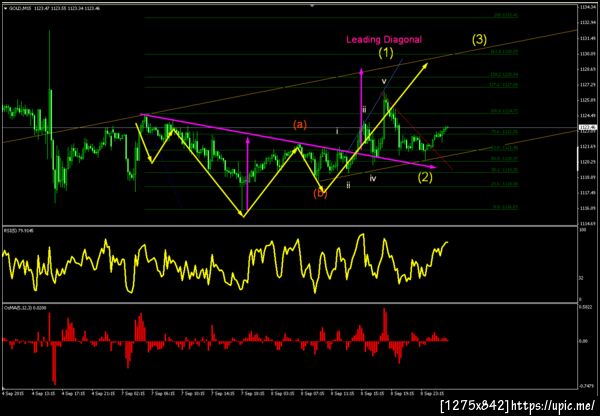Click the 1127.29 value on the price scale
The image size is (600, 416).
pos(587,85)
